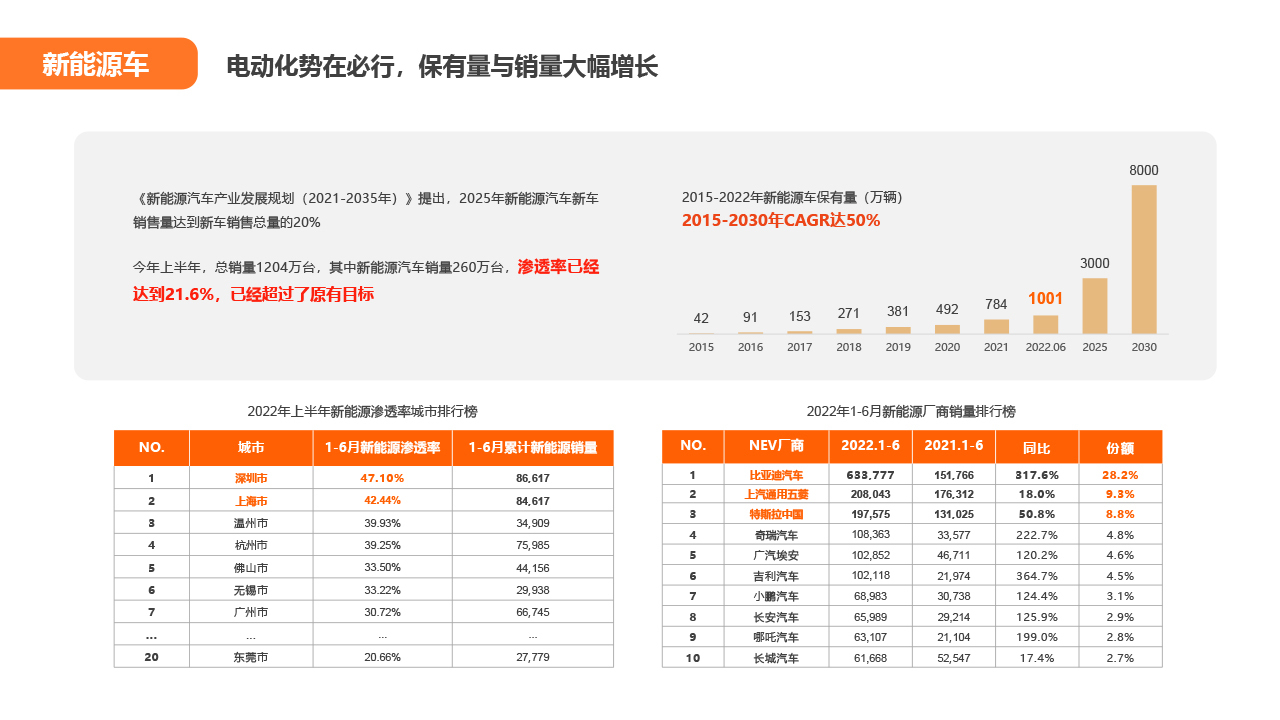The height and width of the screenshot is (720, 1280).
Task: Click the 2030 bar labeled 8000
Action: pos(1144,259)
